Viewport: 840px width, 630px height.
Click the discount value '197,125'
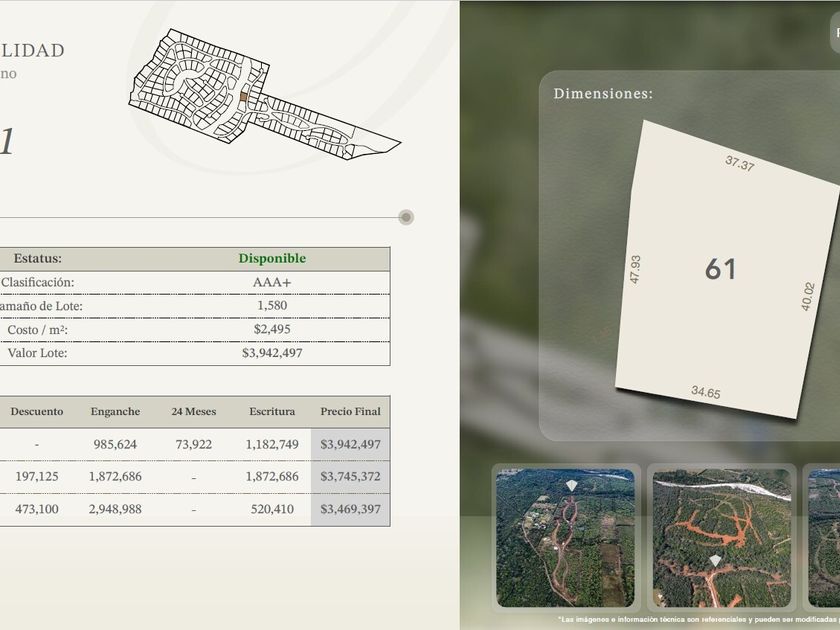click(x=36, y=476)
